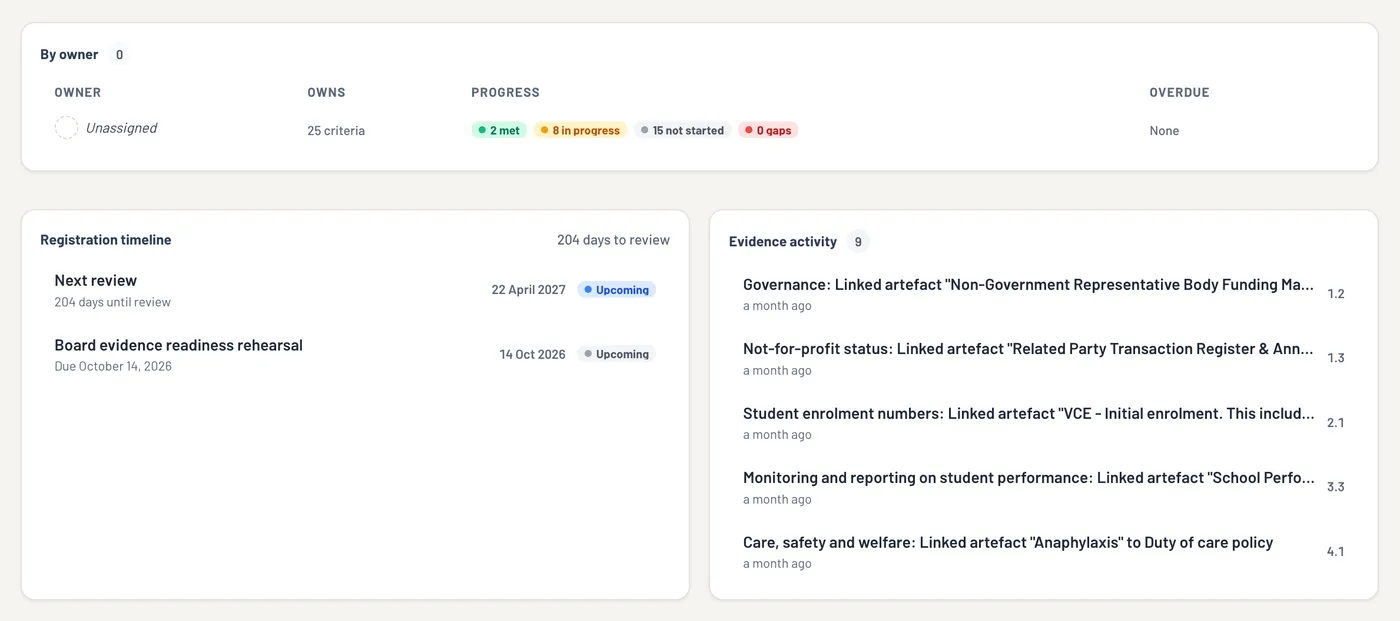The width and height of the screenshot is (1400, 621).
Task: Click the "9" count badge beside Evidence activity
Action: [858, 242]
